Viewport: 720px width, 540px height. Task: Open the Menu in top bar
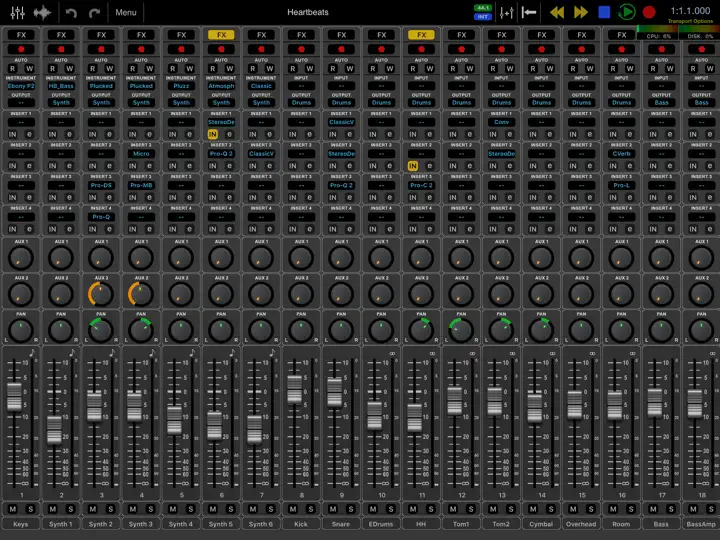click(126, 12)
